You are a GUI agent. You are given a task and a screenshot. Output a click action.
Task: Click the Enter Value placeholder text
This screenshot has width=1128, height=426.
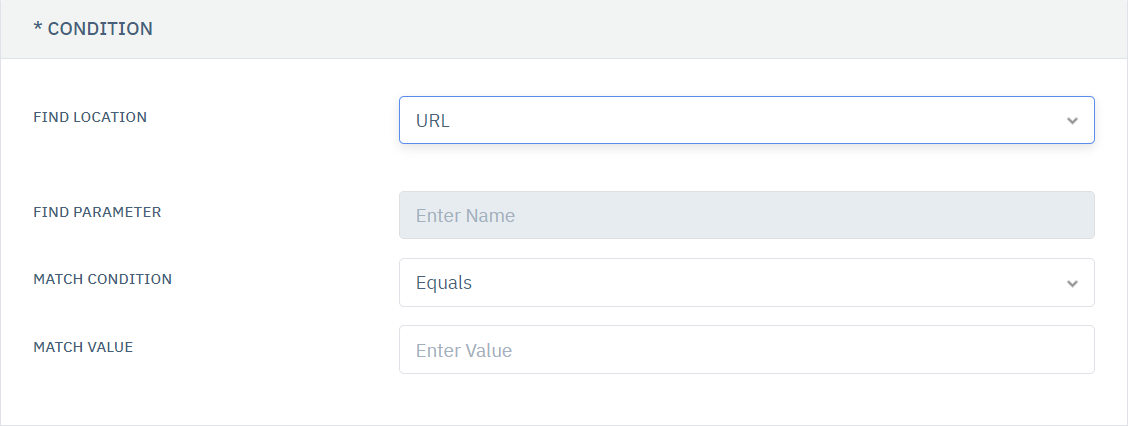point(464,351)
